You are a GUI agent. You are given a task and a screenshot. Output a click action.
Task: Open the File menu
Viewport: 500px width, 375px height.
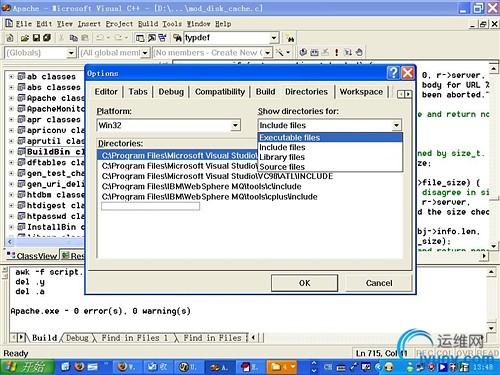(x=24, y=24)
